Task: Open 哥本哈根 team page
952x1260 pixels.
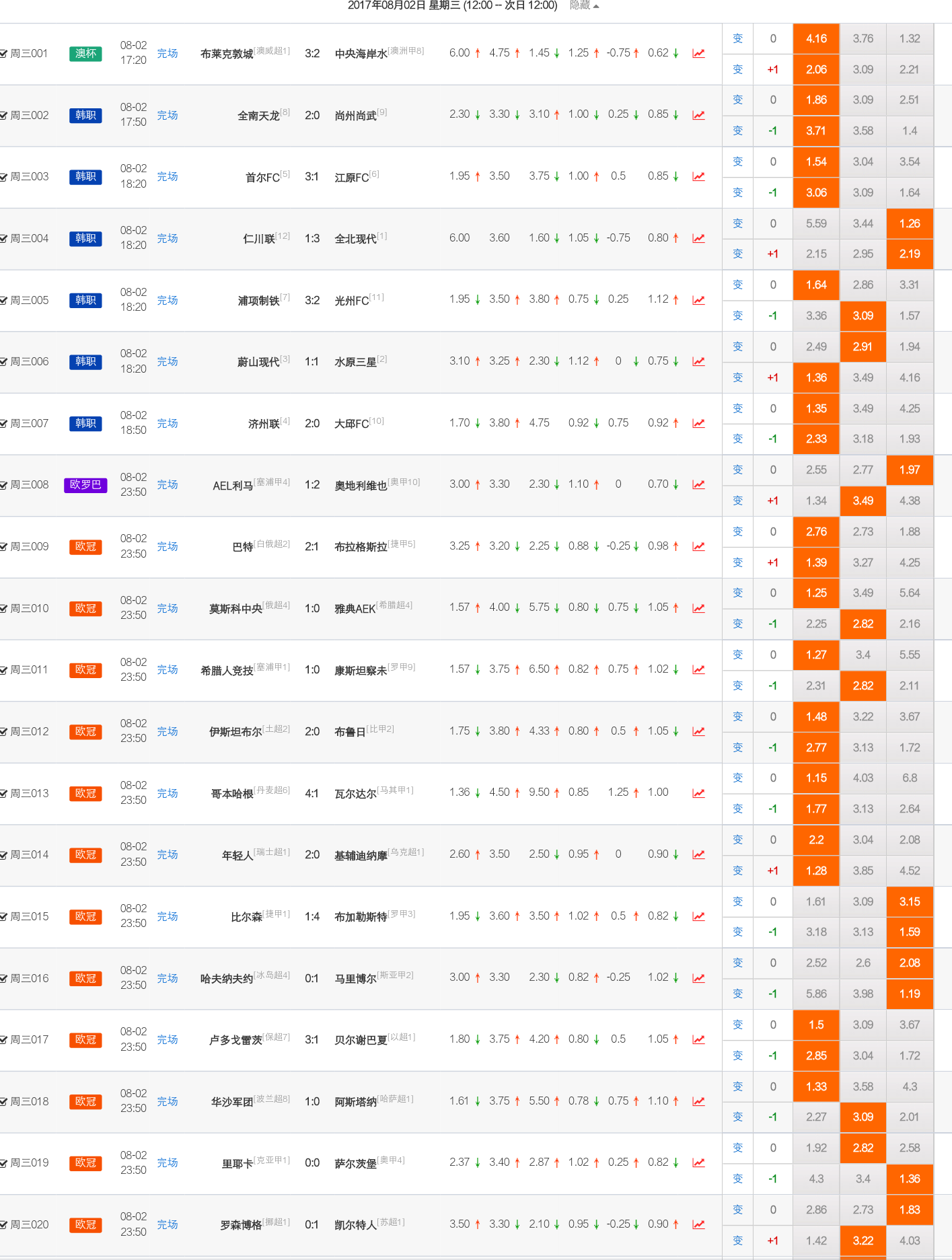Action: (232, 794)
